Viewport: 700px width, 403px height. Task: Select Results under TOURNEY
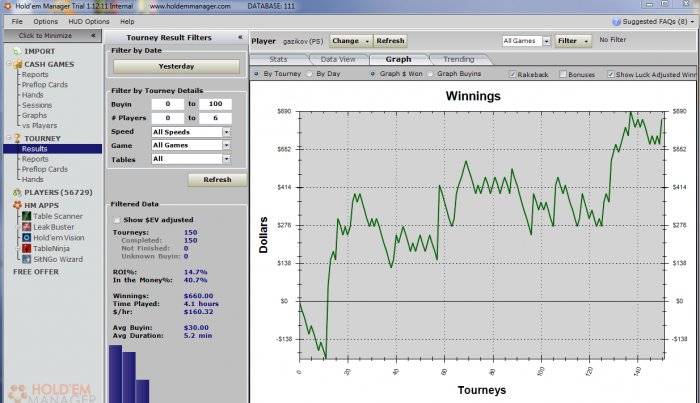tap(53, 149)
